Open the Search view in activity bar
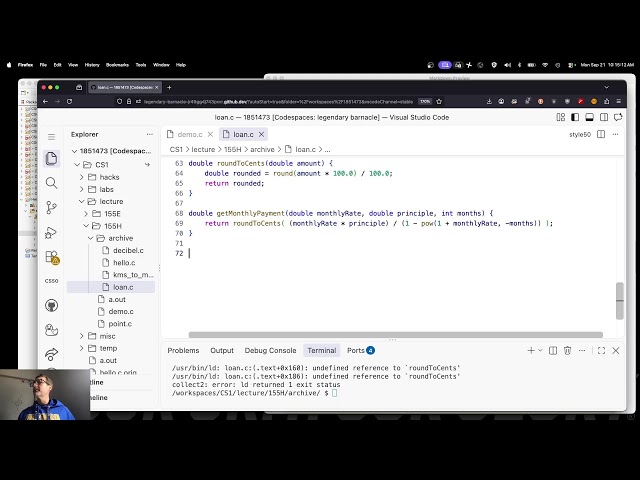 click(x=51, y=183)
